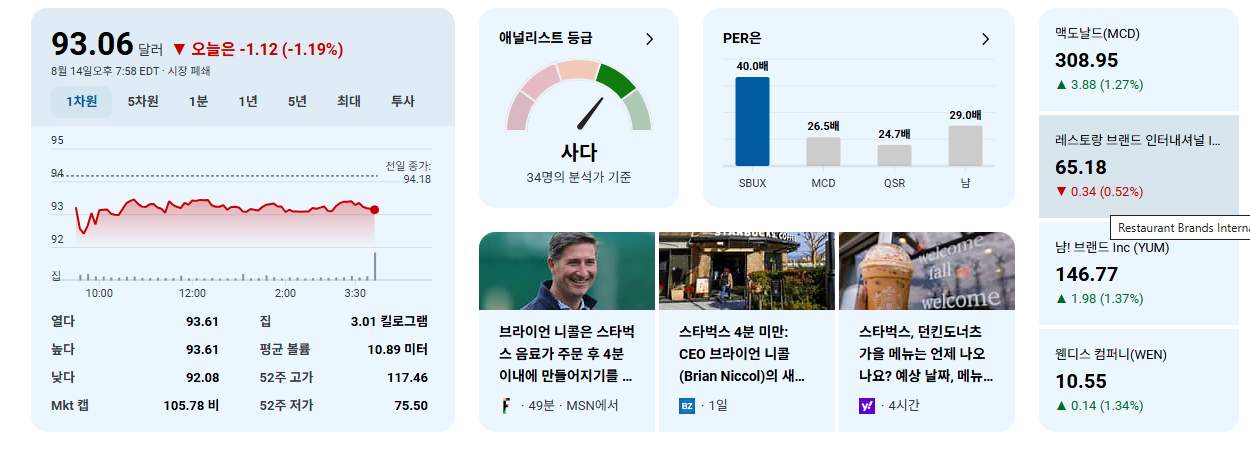
Task: Click the 전일 종가 94.18 label
Action: 408,172
